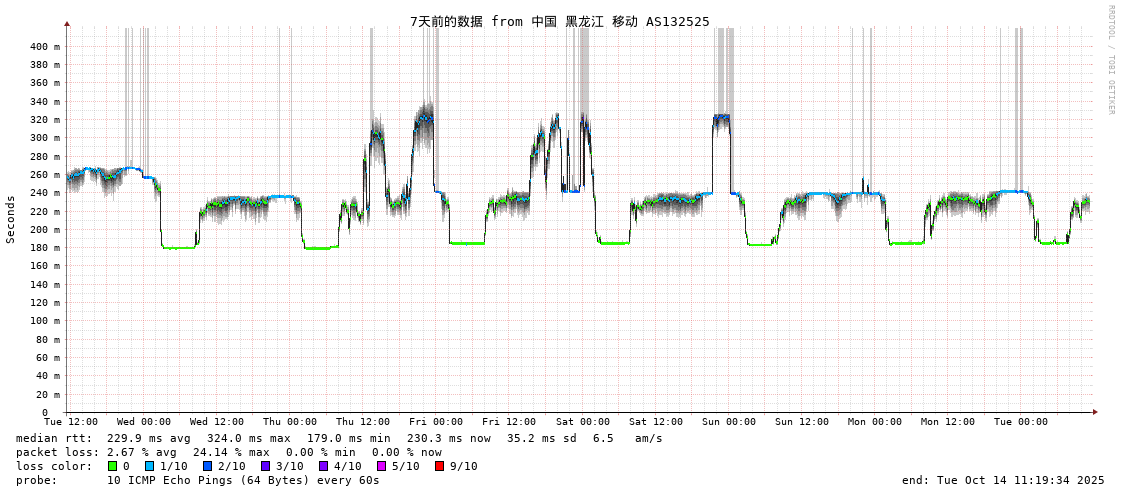Click the end timestamp Tue Oct 14 text
Screen dimensions: 1121x494
pyautogui.click(x=1003, y=480)
